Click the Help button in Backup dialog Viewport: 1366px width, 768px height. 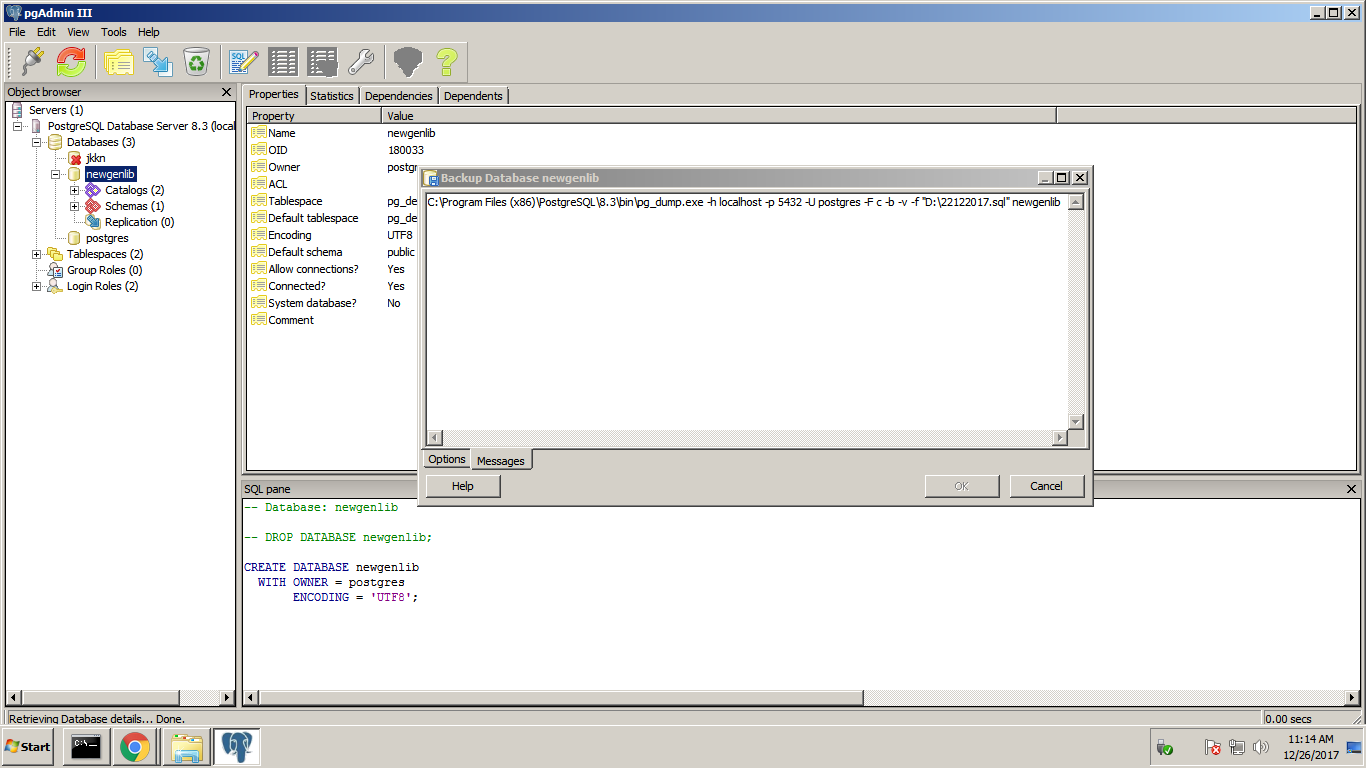click(463, 486)
